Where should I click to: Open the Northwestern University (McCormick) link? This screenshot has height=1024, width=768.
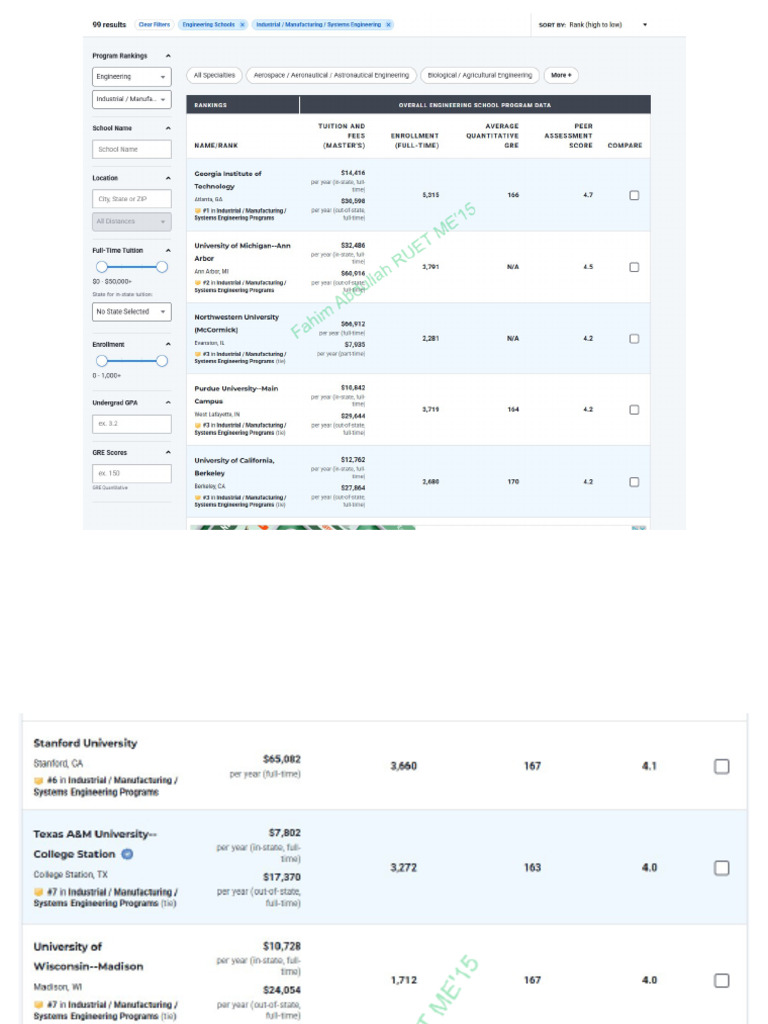point(236,323)
